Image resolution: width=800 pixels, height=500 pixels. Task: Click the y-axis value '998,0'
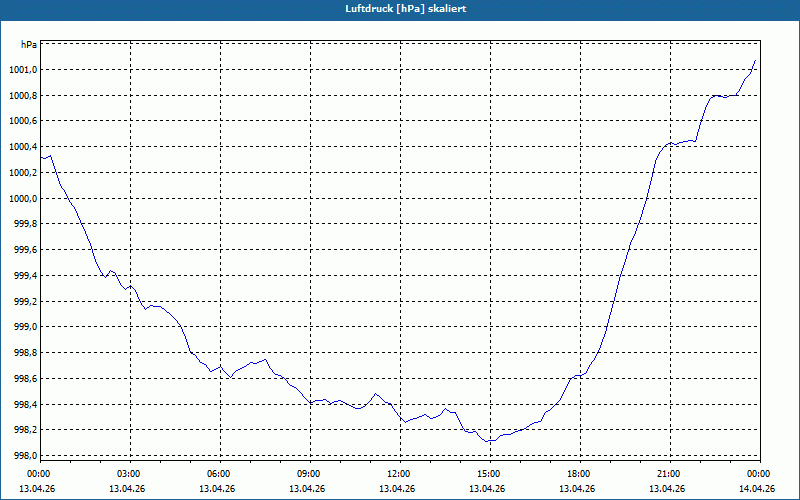25,456
